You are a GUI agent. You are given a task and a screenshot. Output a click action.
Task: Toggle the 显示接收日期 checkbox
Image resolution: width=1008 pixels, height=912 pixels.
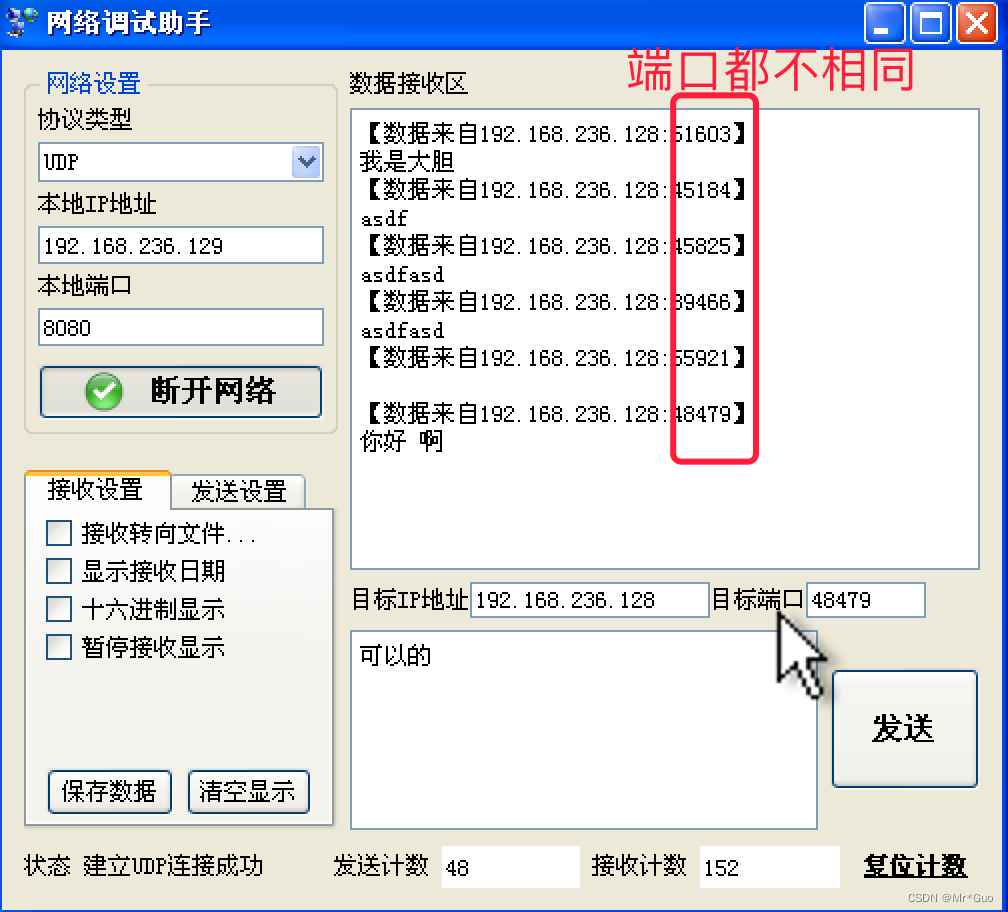click(x=58, y=571)
